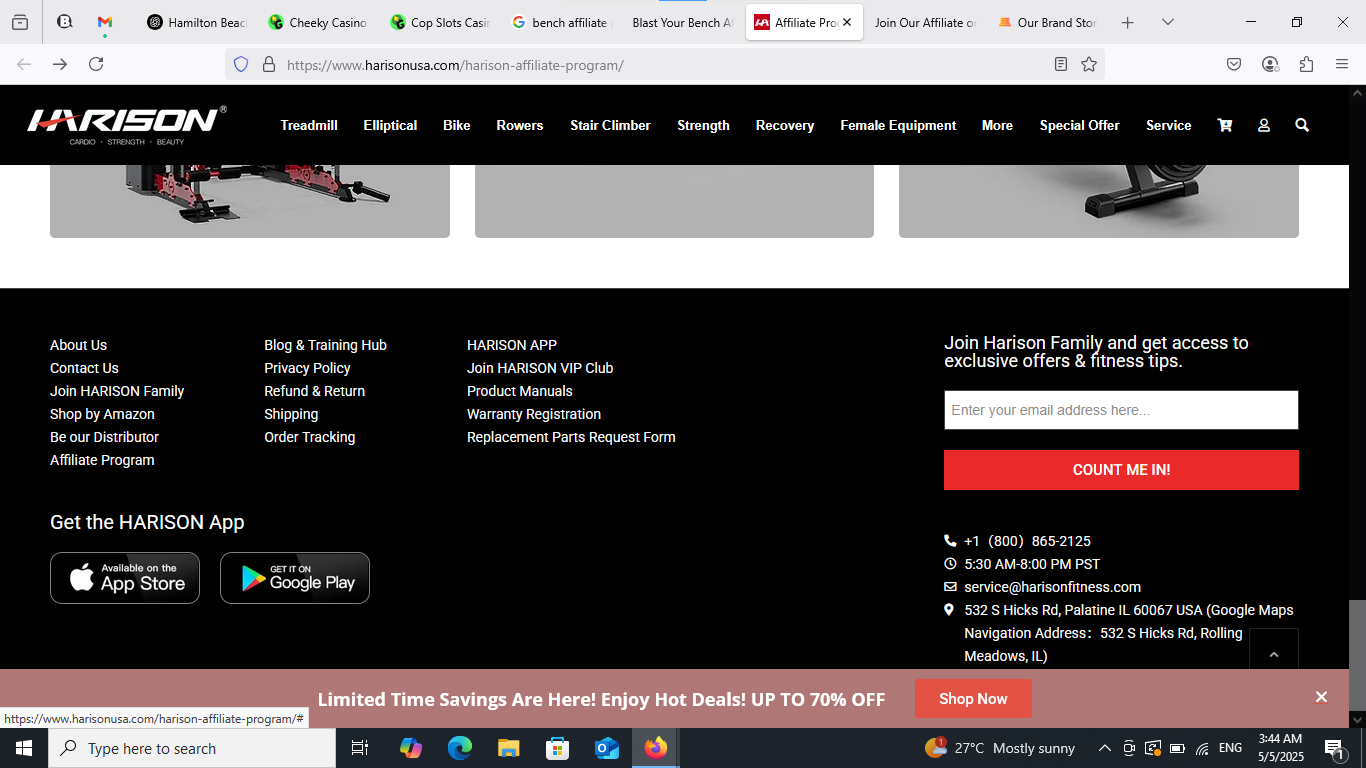Open the Contact Us footer link
The width and height of the screenshot is (1366, 768).
coord(84,368)
